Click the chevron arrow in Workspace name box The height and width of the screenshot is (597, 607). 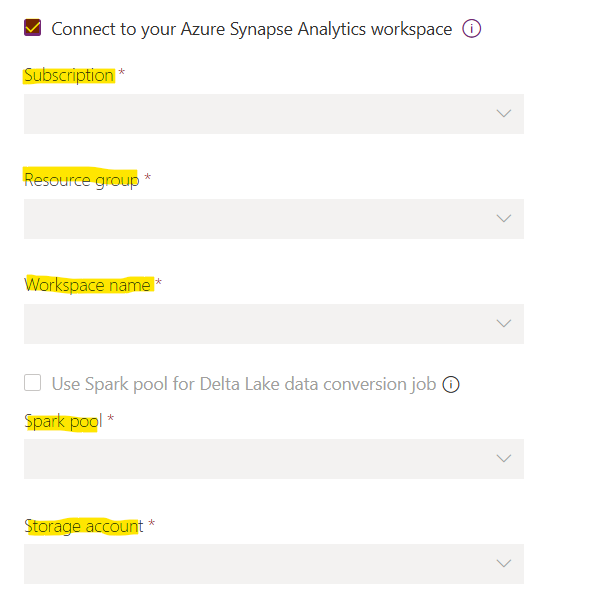coord(504,323)
